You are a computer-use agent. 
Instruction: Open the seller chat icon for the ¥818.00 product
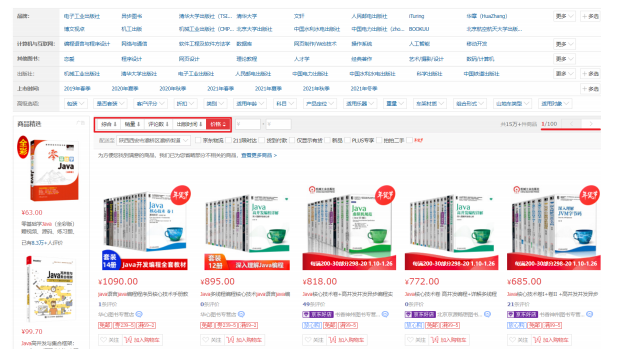pyautogui.click(x=385, y=314)
